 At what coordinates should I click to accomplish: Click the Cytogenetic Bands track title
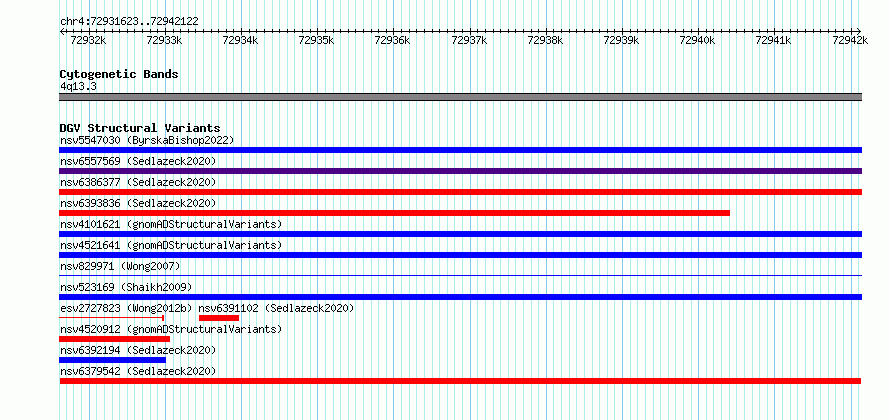pyautogui.click(x=119, y=74)
